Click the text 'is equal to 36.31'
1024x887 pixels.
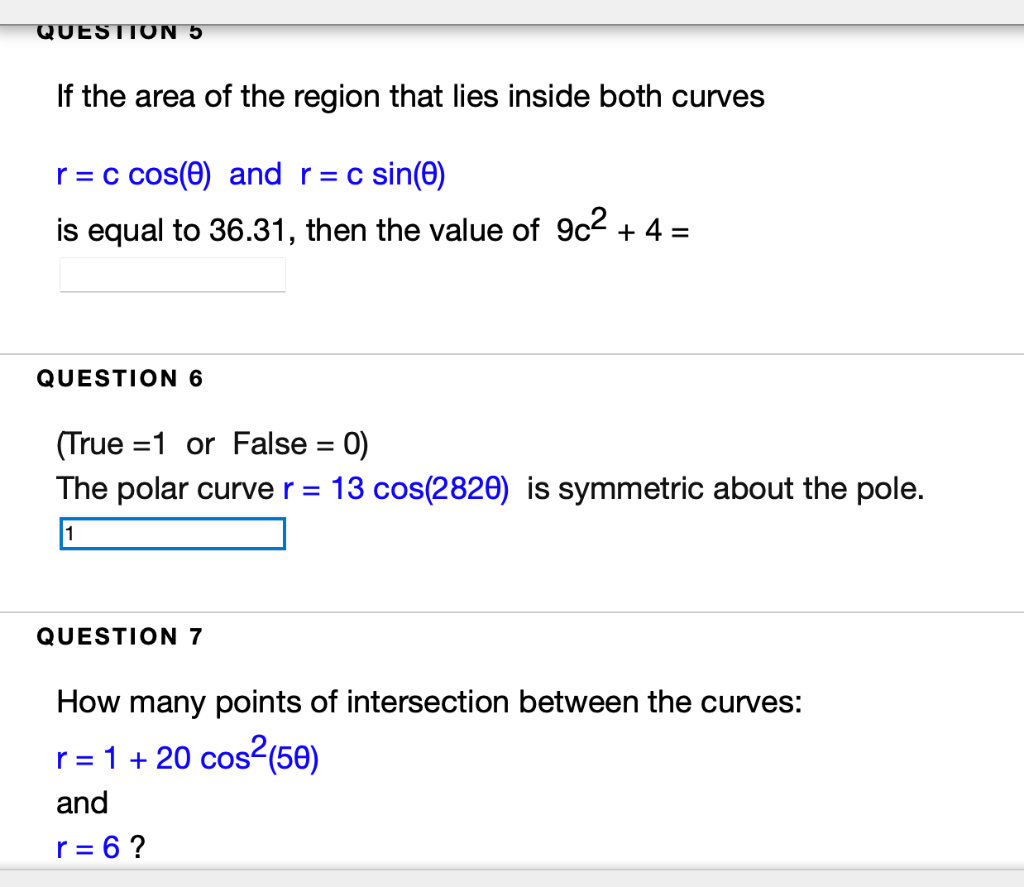(171, 230)
